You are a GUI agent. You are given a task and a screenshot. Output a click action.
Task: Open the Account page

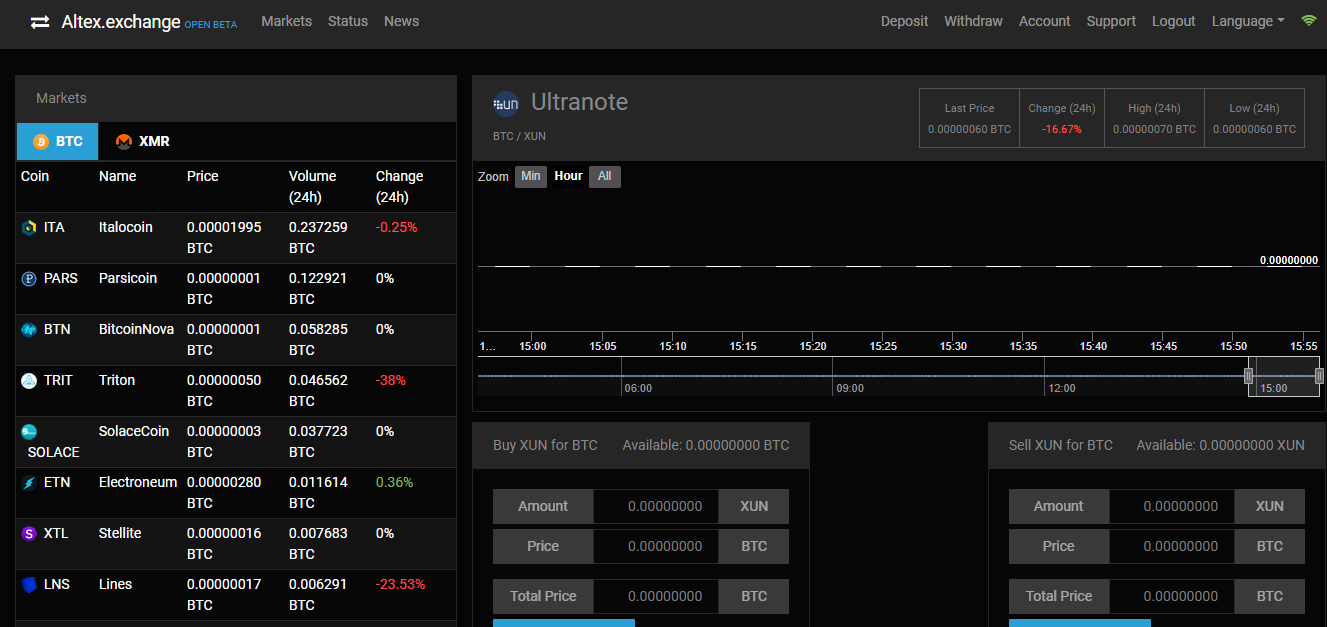pos(1045,21)
